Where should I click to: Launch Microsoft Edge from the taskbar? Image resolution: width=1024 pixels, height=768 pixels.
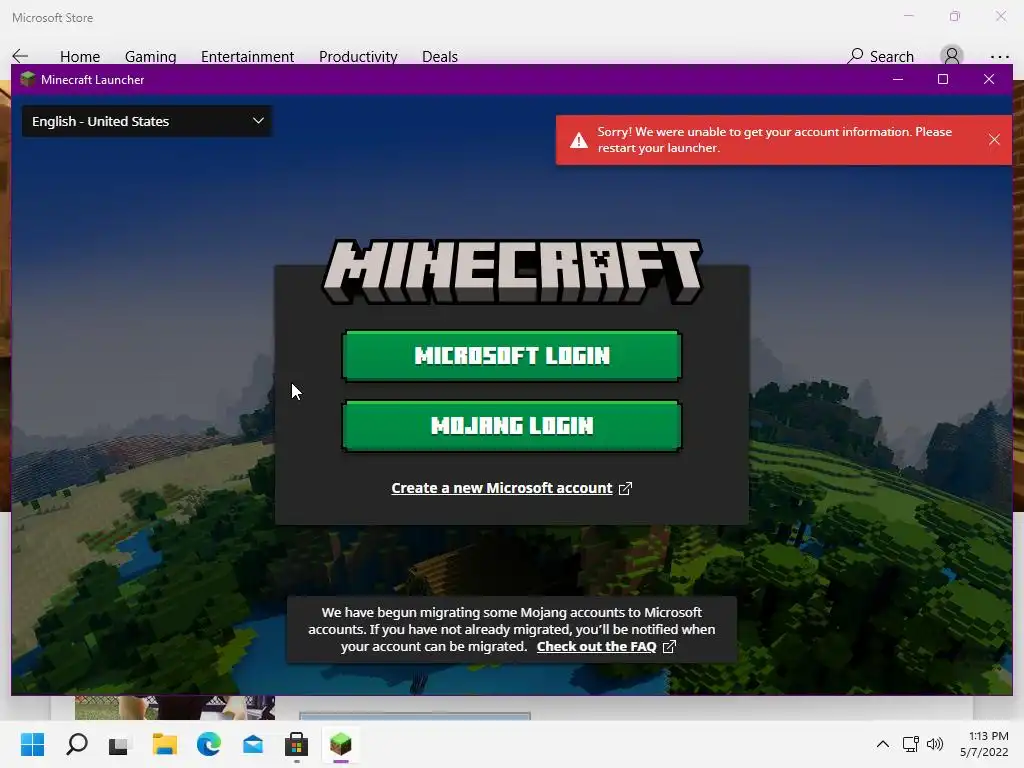click(208, 744)
